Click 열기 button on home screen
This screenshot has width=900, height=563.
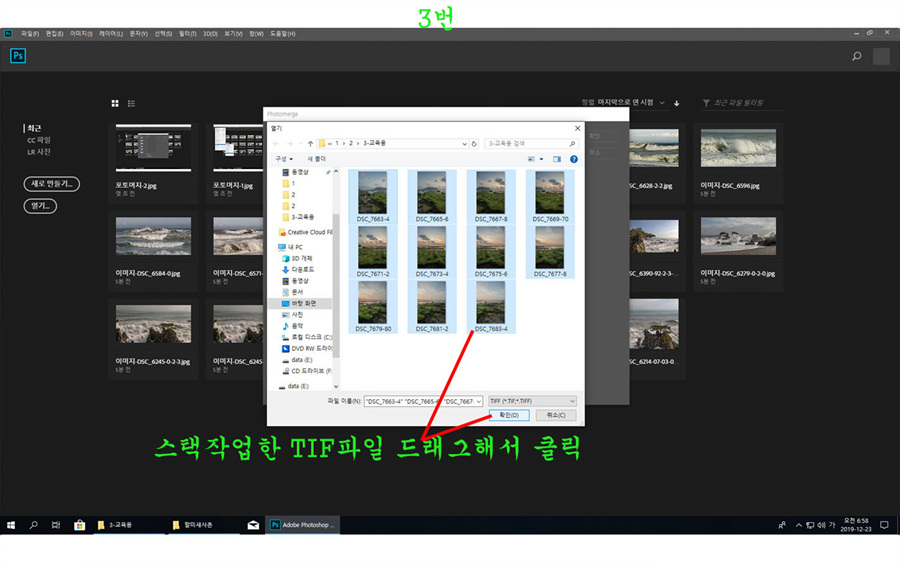tap(40, 205)
